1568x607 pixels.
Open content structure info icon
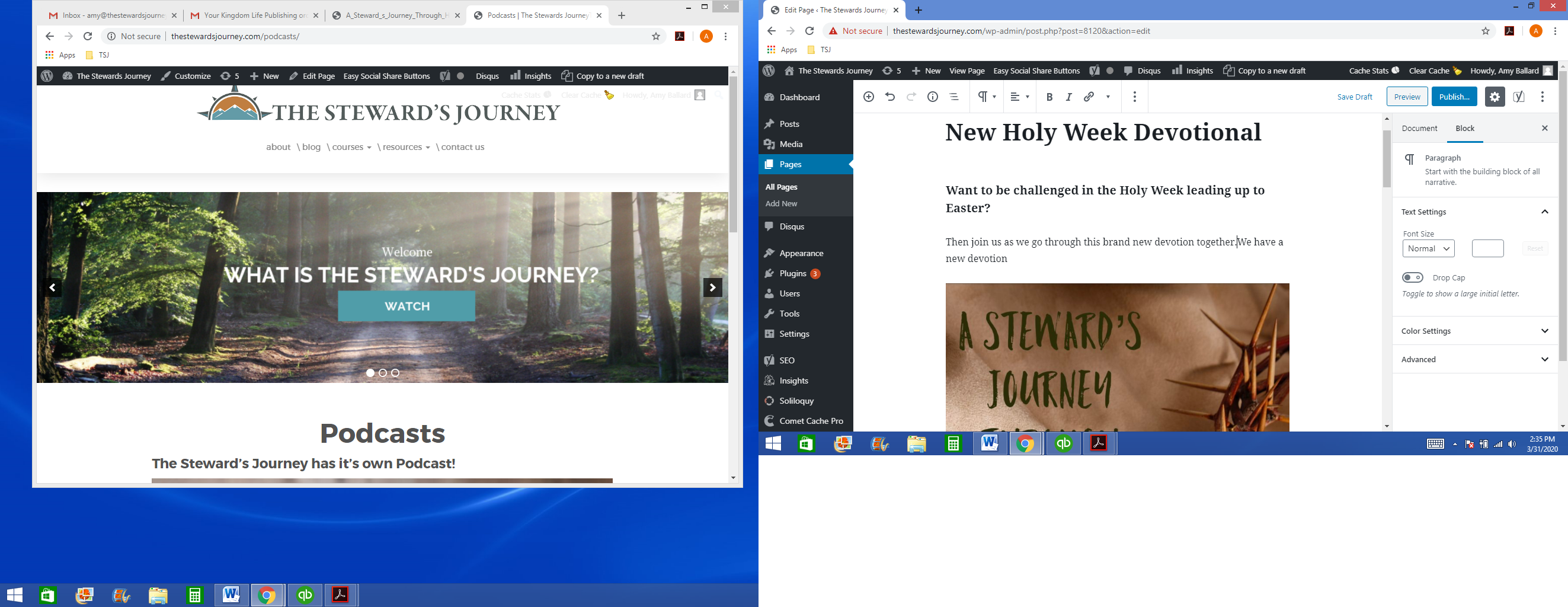click(x=933, y=97)
